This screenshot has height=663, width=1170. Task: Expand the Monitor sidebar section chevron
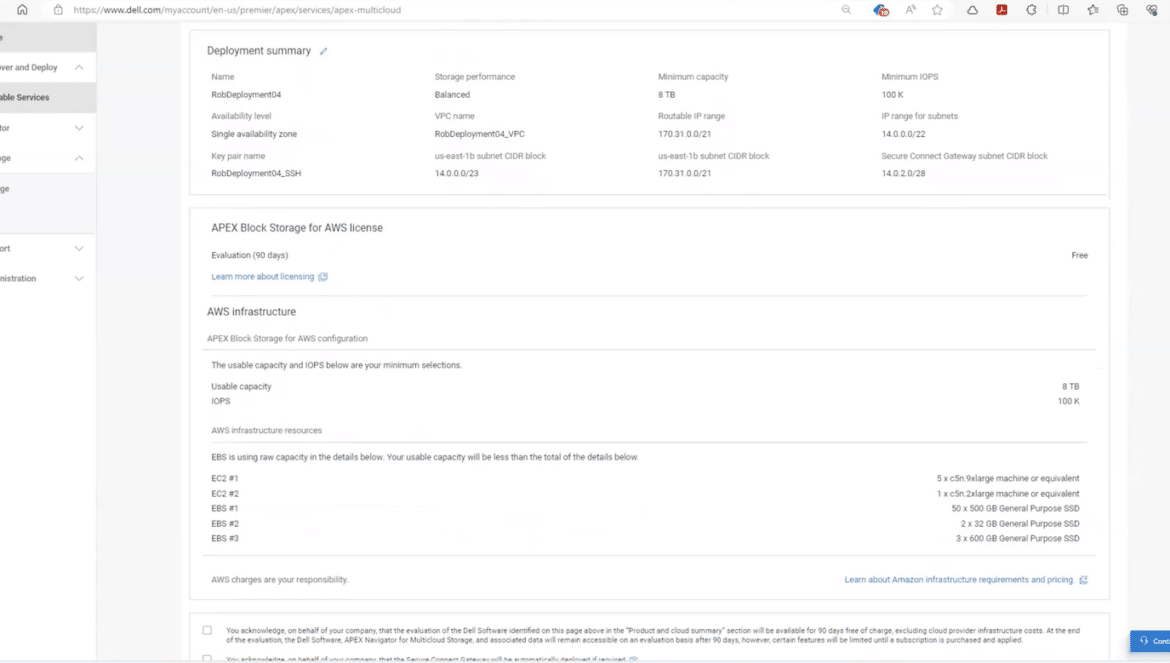pos(79,128)
